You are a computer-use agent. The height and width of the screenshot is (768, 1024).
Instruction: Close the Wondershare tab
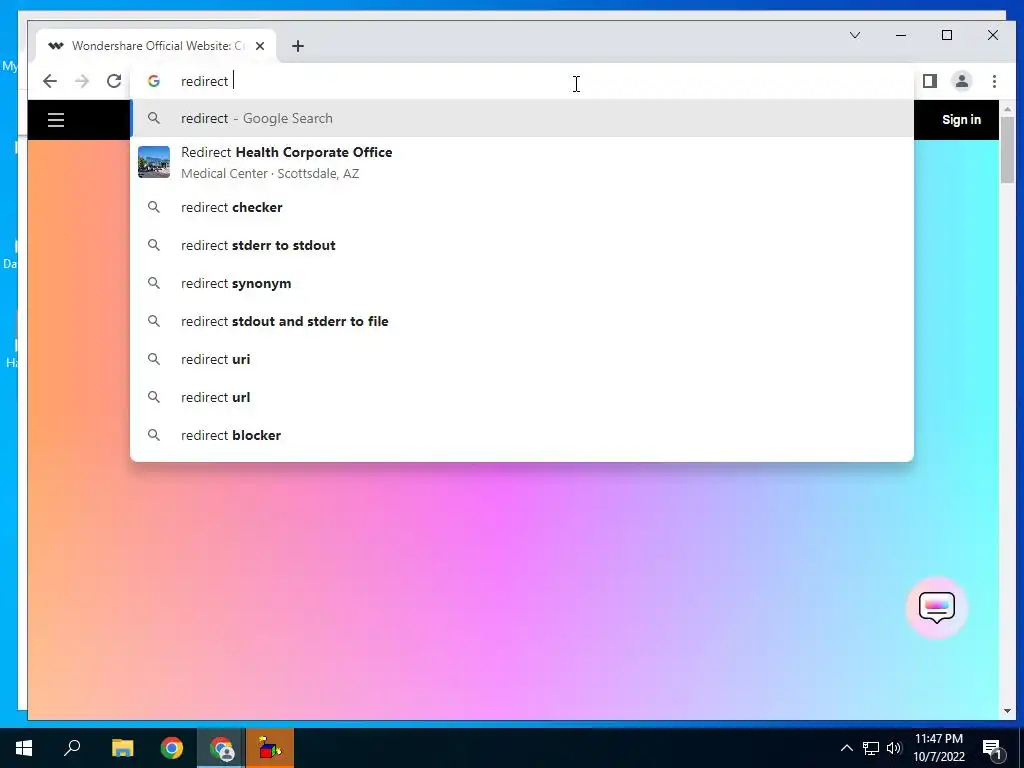point(260,46)
